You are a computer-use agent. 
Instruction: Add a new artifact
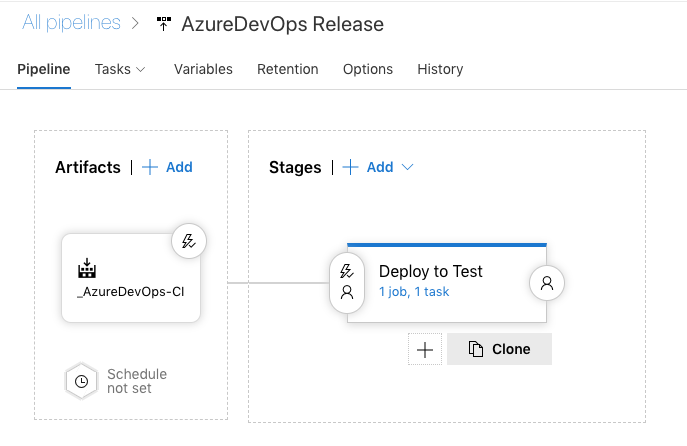(x=168, y=168)
